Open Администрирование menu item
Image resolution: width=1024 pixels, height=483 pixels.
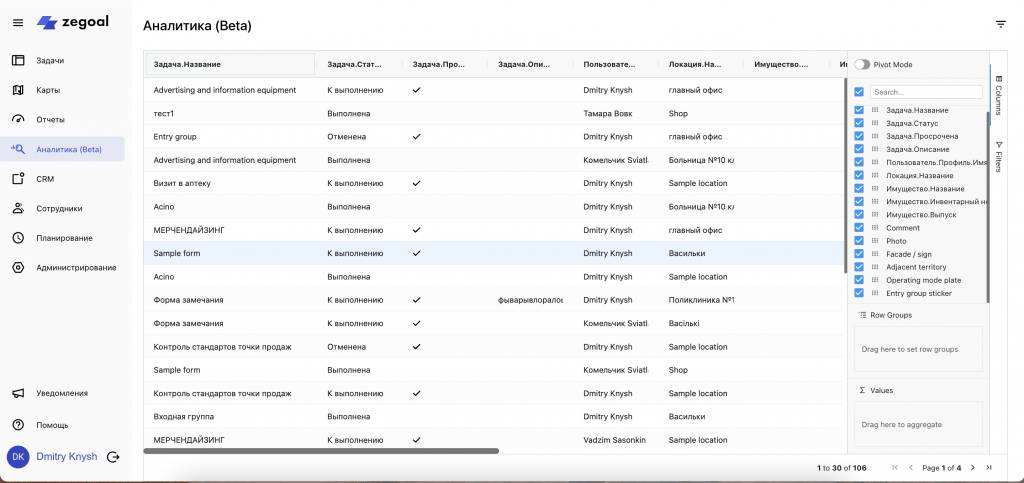tap(76, 267)
